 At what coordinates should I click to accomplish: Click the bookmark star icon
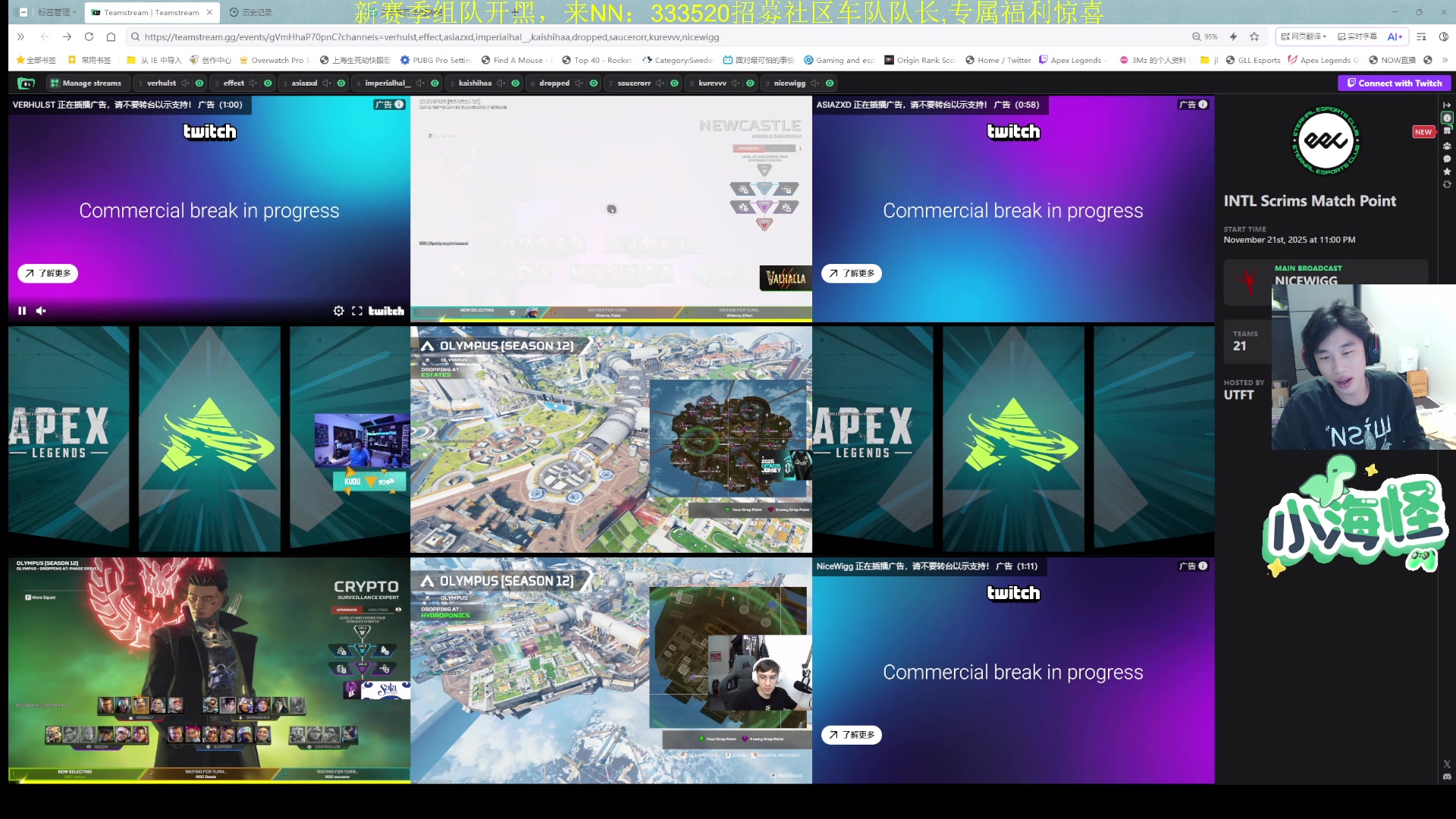(x=1254, y=36)
